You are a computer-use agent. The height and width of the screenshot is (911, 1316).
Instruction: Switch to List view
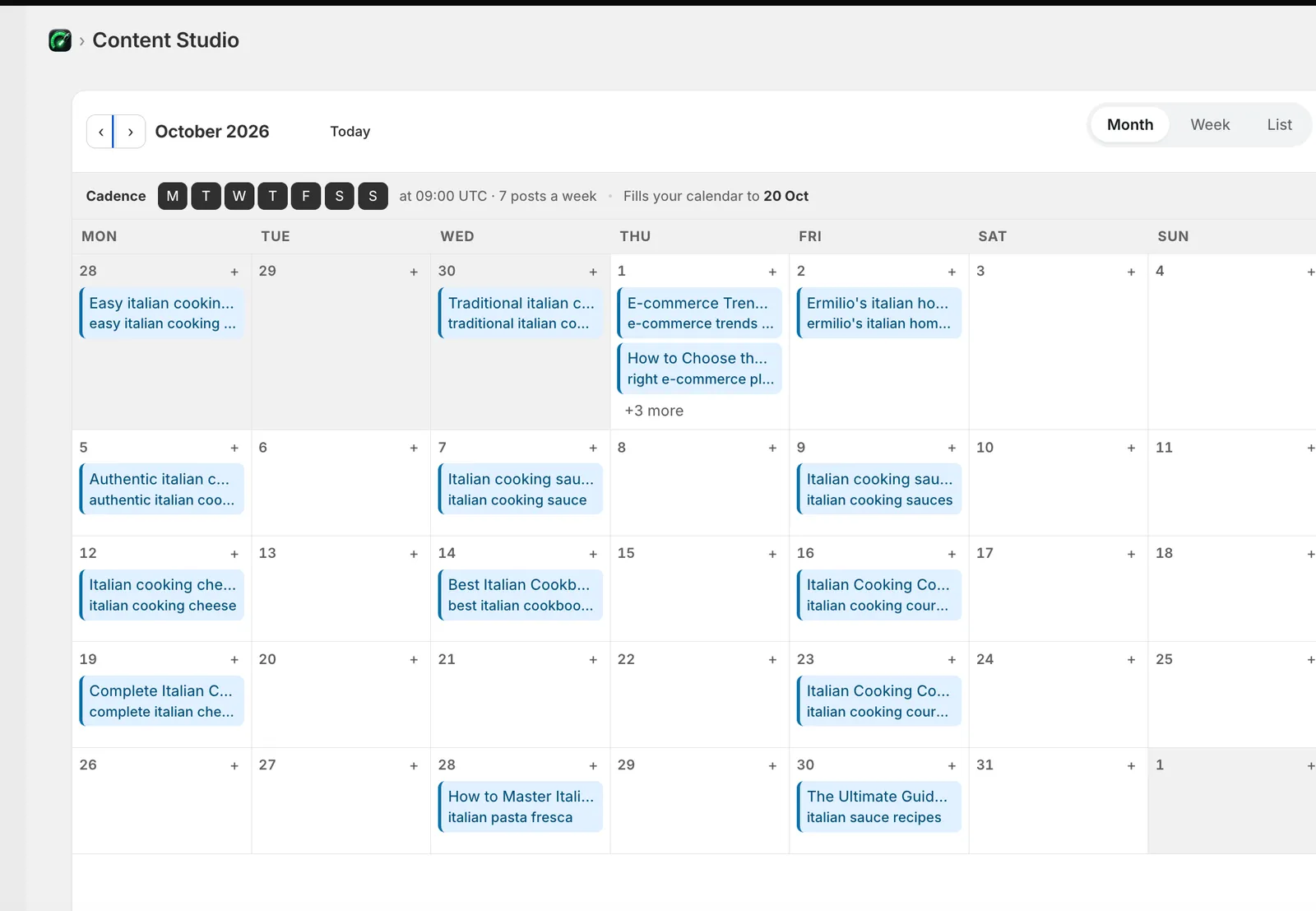coord(1279,125)
